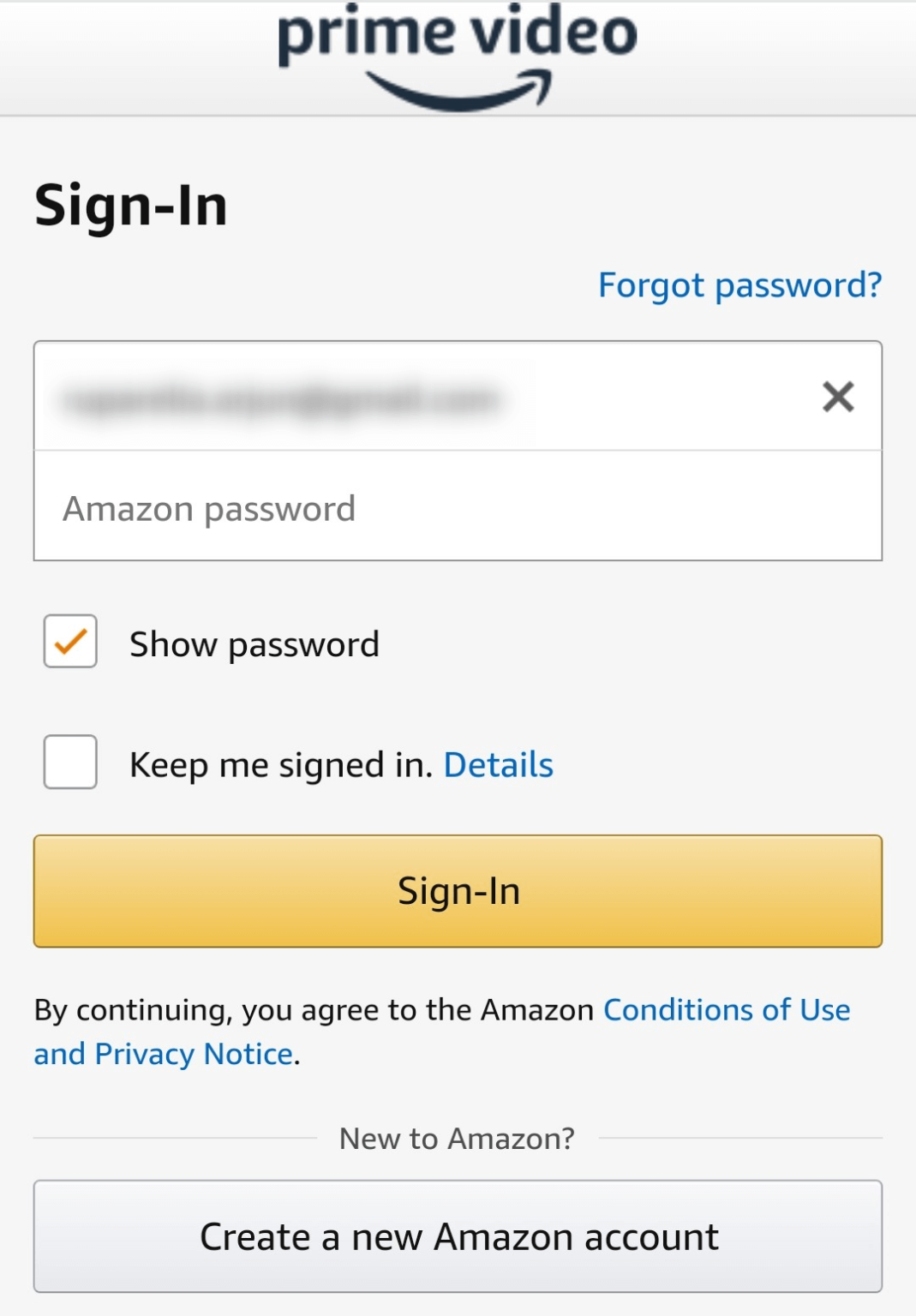
Task: Click Create a new Amazon account
Action: [x=458, y=1235]
